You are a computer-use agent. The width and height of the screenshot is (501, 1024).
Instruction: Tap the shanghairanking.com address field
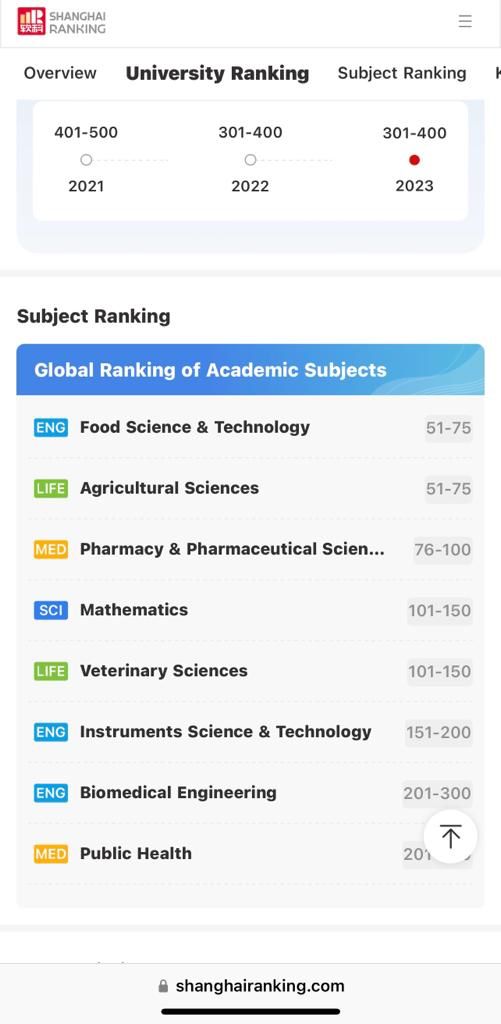pos(251,986)
